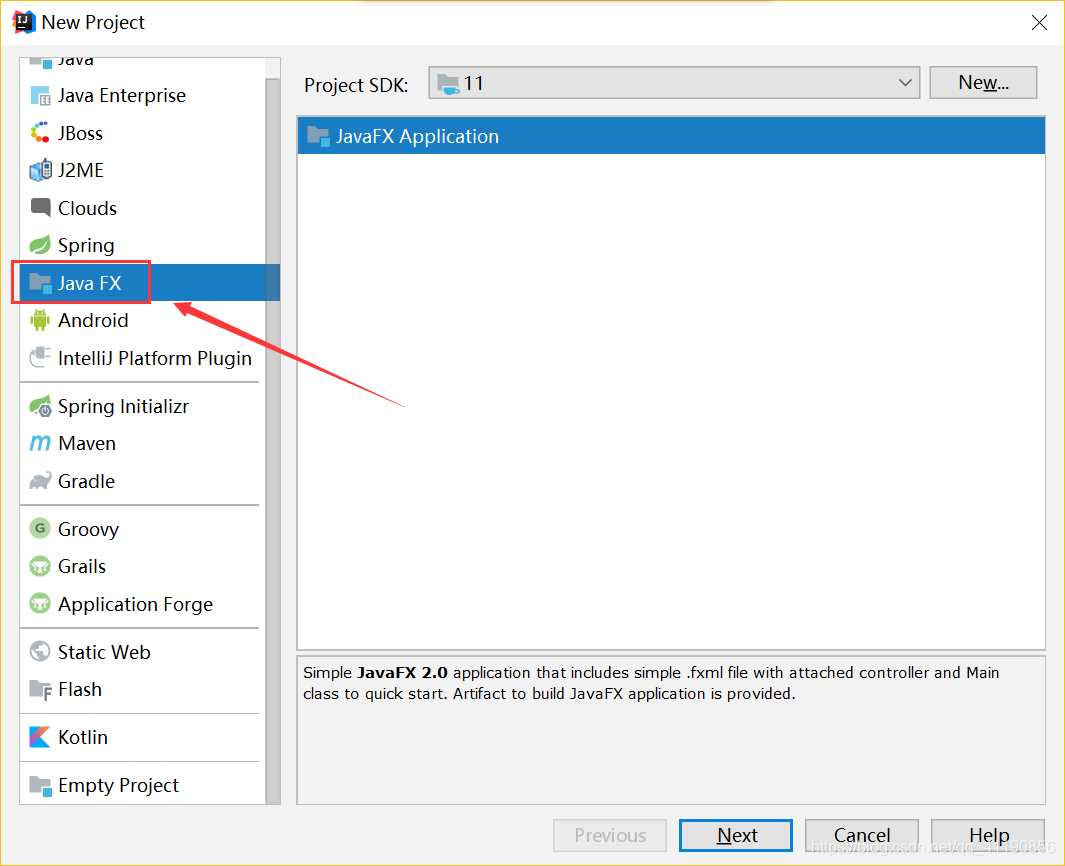Image resolution: width=1065 pixels, height=866 pixels.
Task: Select JBoss project type
Action: pyautogui.click(x=143, y=133)
